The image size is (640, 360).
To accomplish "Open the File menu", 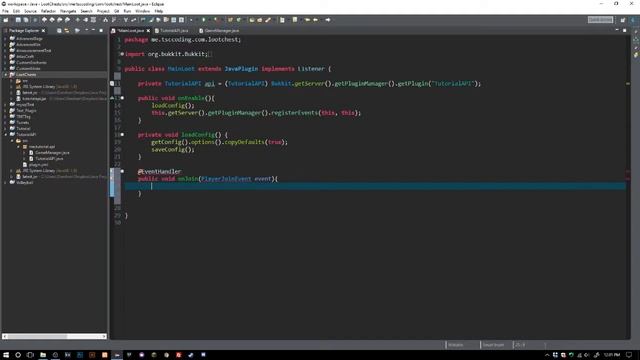I will tap(5, 11).
